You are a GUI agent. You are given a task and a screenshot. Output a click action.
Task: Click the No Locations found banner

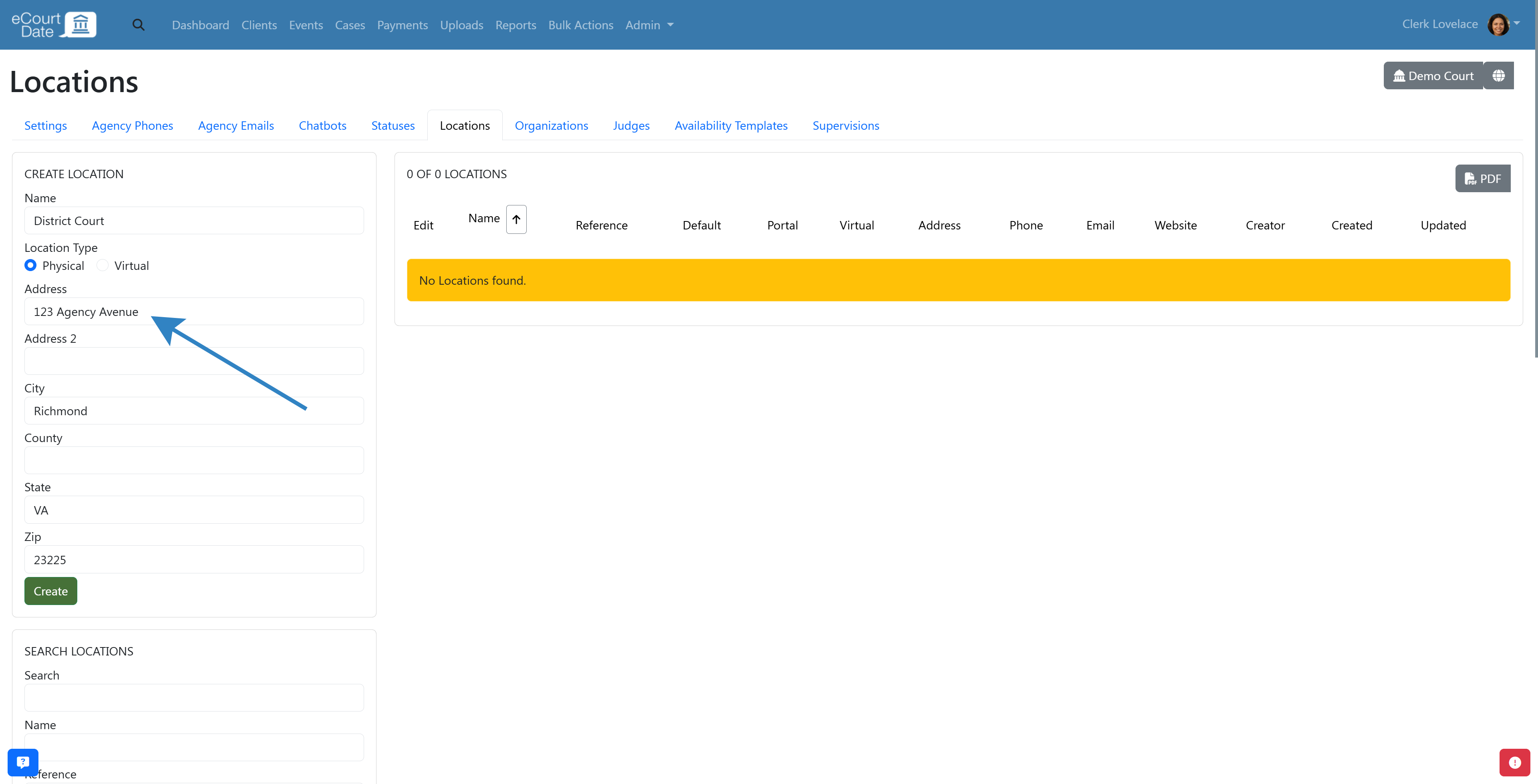[958, 280]
